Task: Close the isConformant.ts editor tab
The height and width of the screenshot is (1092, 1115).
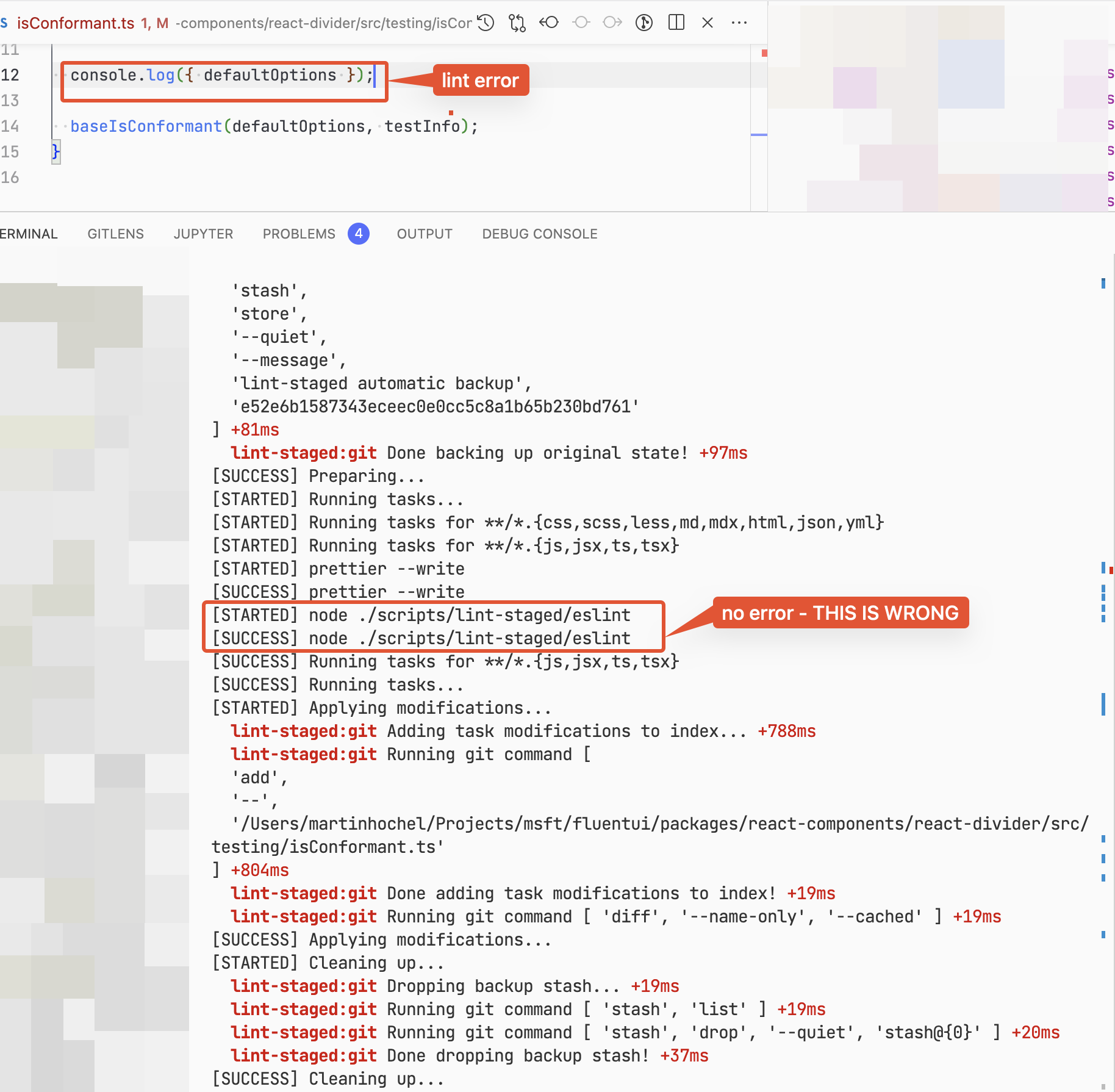Action: [x=708, y=23]
